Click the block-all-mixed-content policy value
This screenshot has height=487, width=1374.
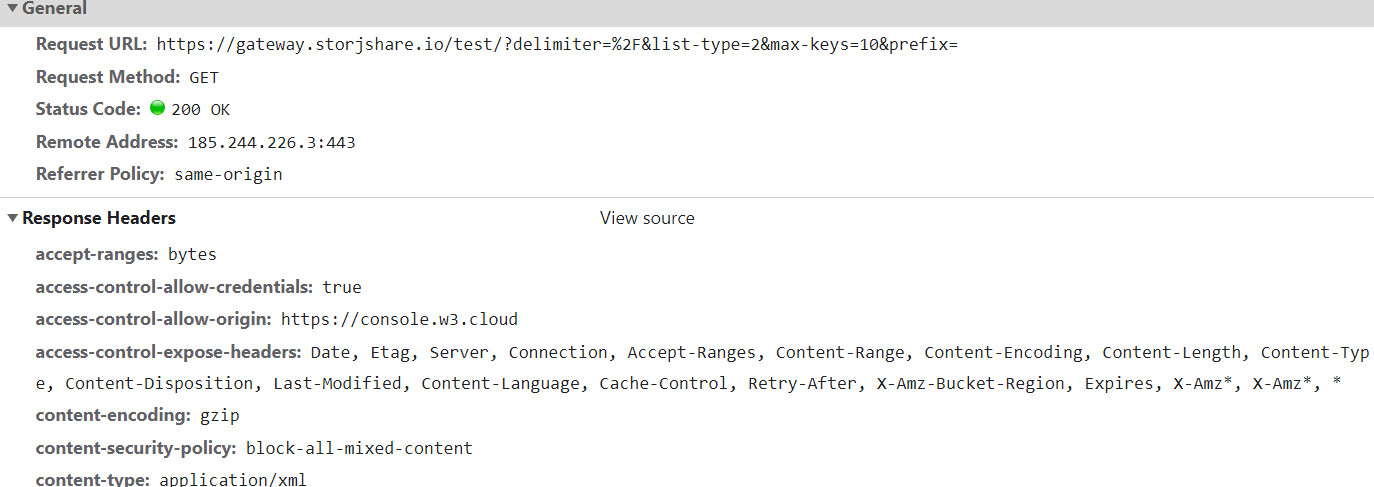[359, 449]
